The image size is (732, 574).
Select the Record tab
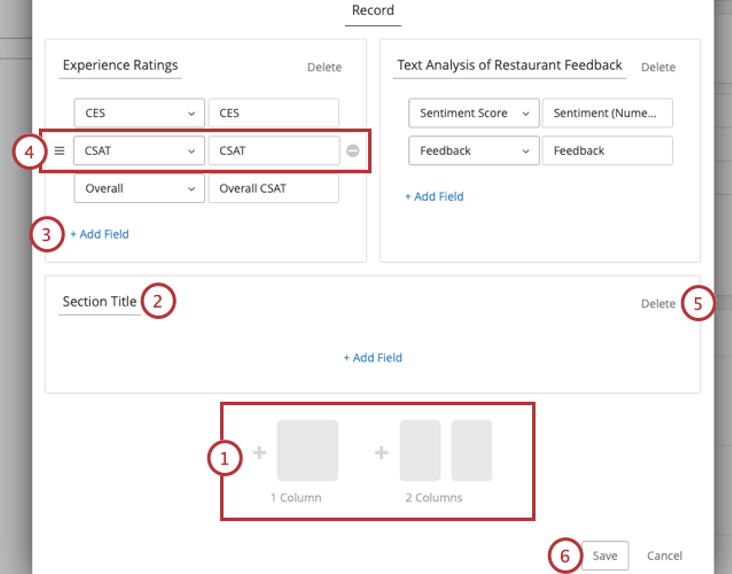372,12
